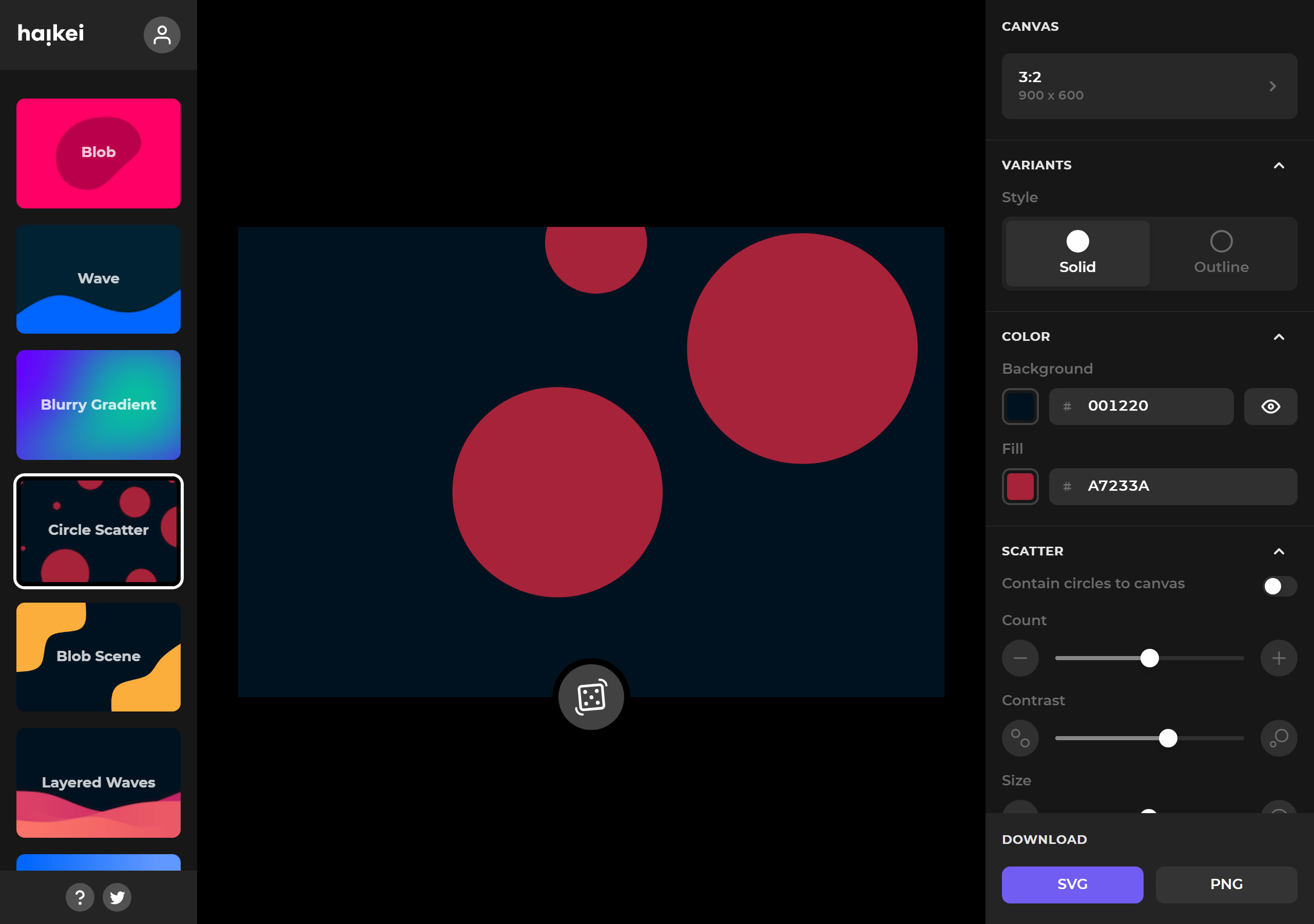This screenshot has height=924, width=1314.
Task: Download the image as PNG
Action: click(1226, 884)
